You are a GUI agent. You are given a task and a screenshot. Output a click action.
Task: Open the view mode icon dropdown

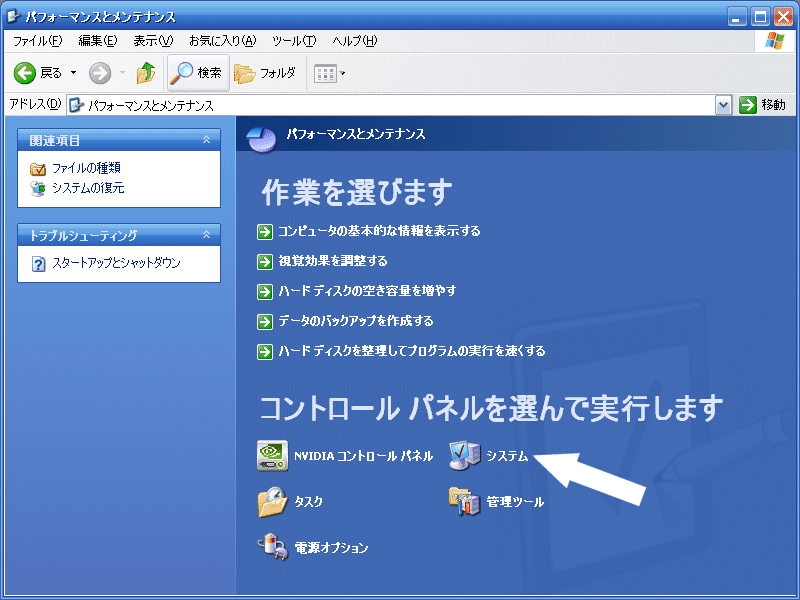pos(330,73)
